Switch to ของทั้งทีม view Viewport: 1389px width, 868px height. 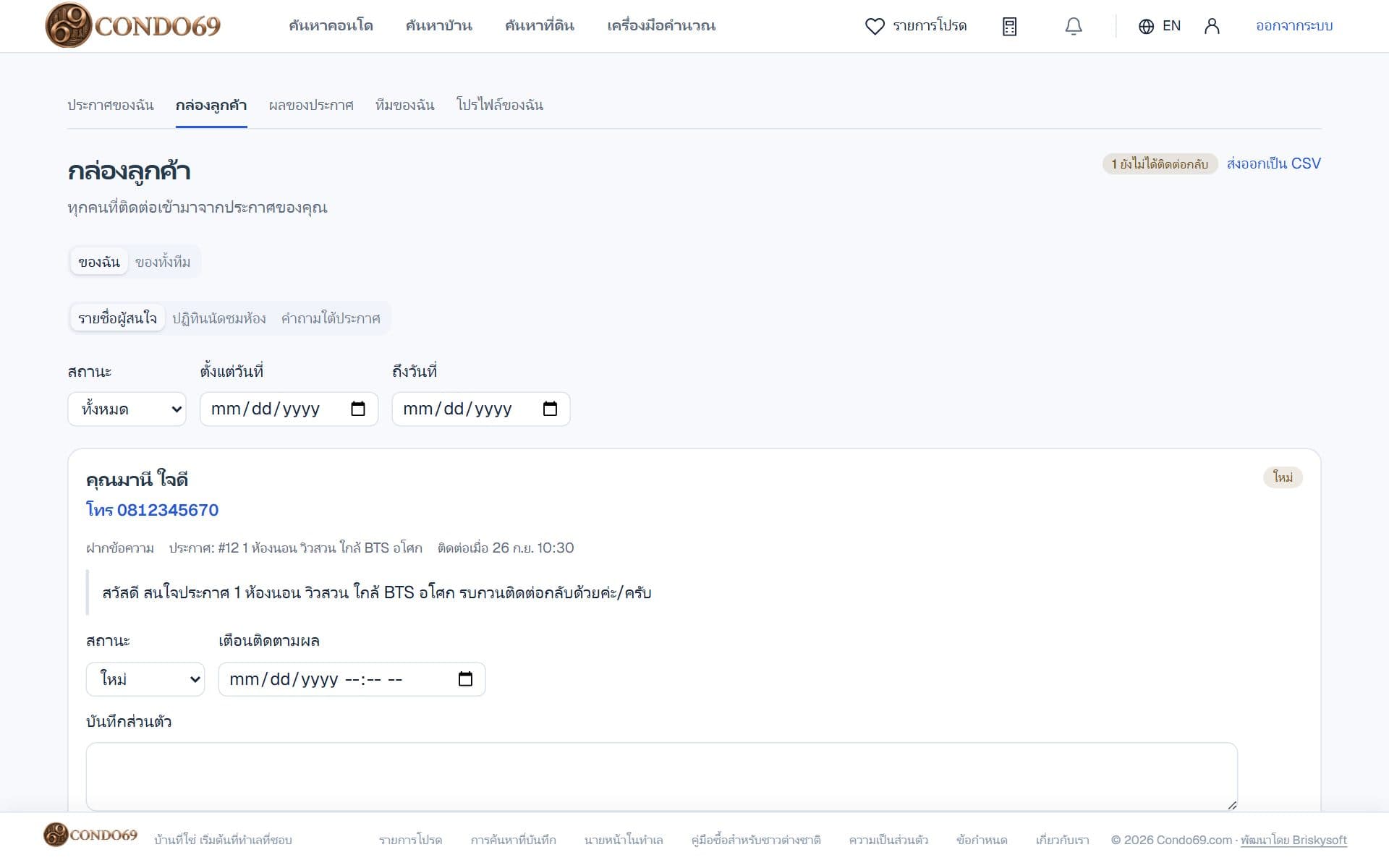pos(163,262)
